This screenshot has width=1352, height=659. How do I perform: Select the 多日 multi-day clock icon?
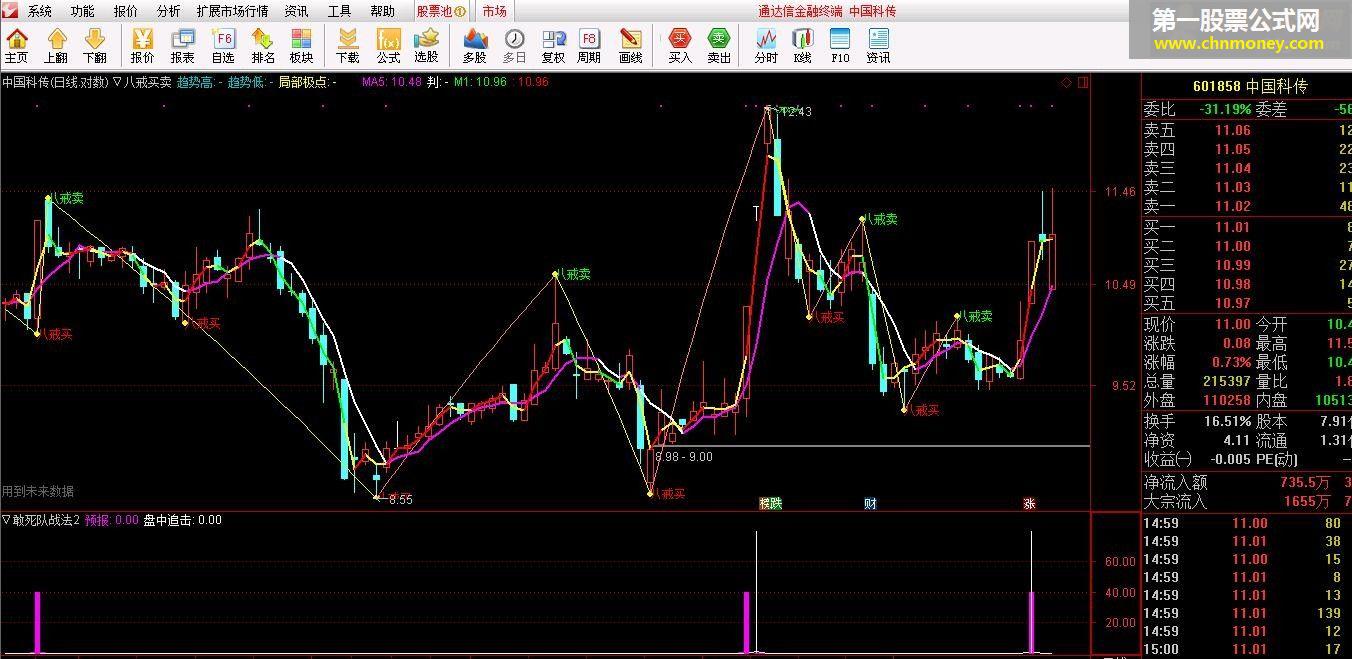pyautogui.click(x=514, y=46)
